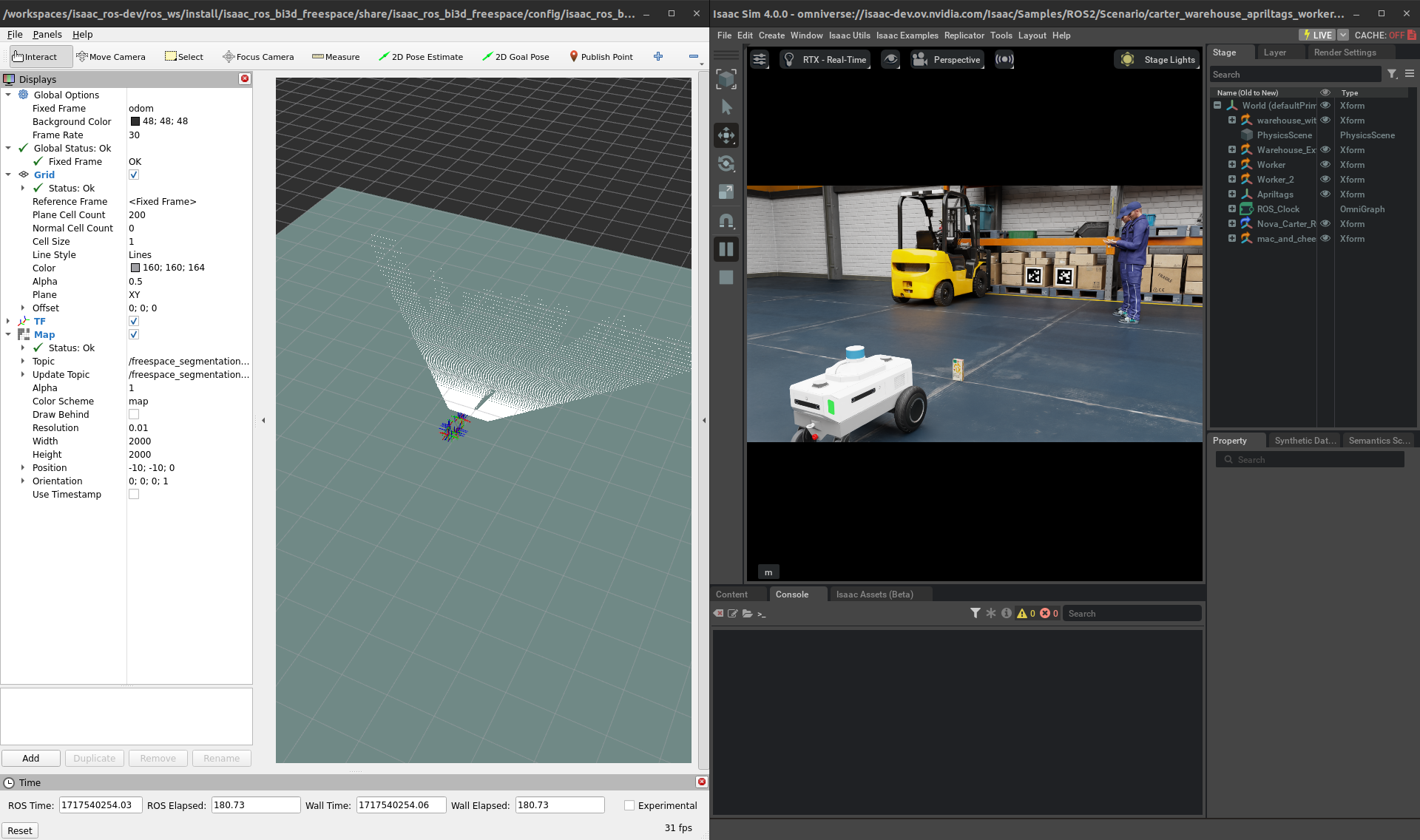Collapse the Global Options section
Screen dimensions: 1420x840
click(x=8, y=95)
